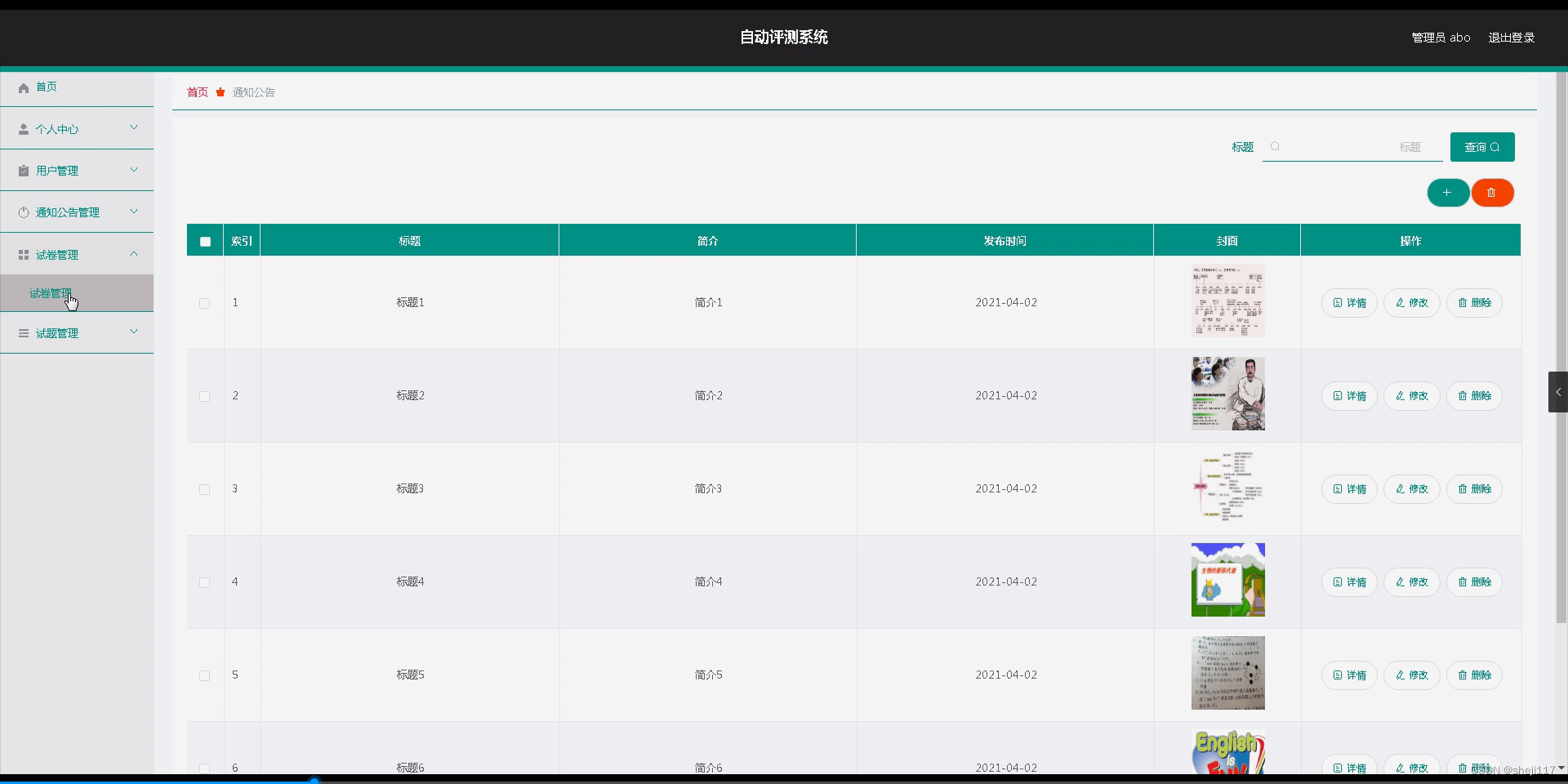
Task: Click the red trash delete icon
Action: pos(1493,193)
